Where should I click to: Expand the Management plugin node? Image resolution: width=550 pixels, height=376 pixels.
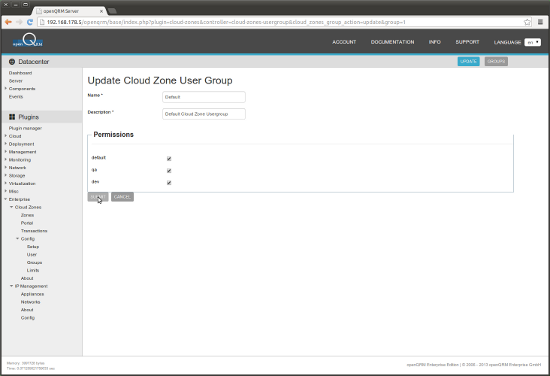pyautogui.click(x=6, y=152)
